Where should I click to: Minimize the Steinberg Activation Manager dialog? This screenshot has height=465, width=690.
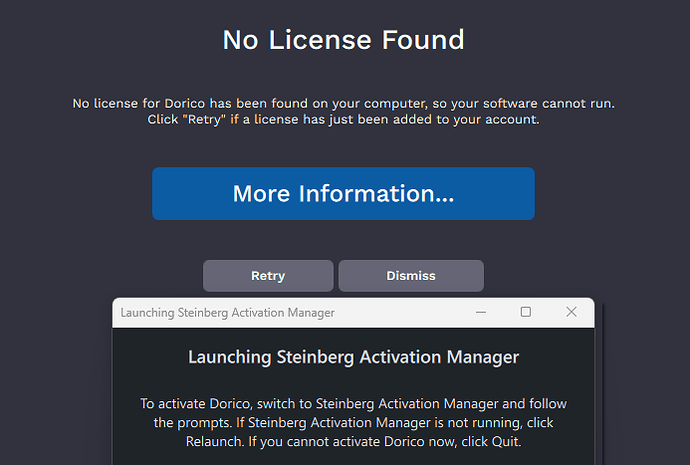(x=480, y=312)
